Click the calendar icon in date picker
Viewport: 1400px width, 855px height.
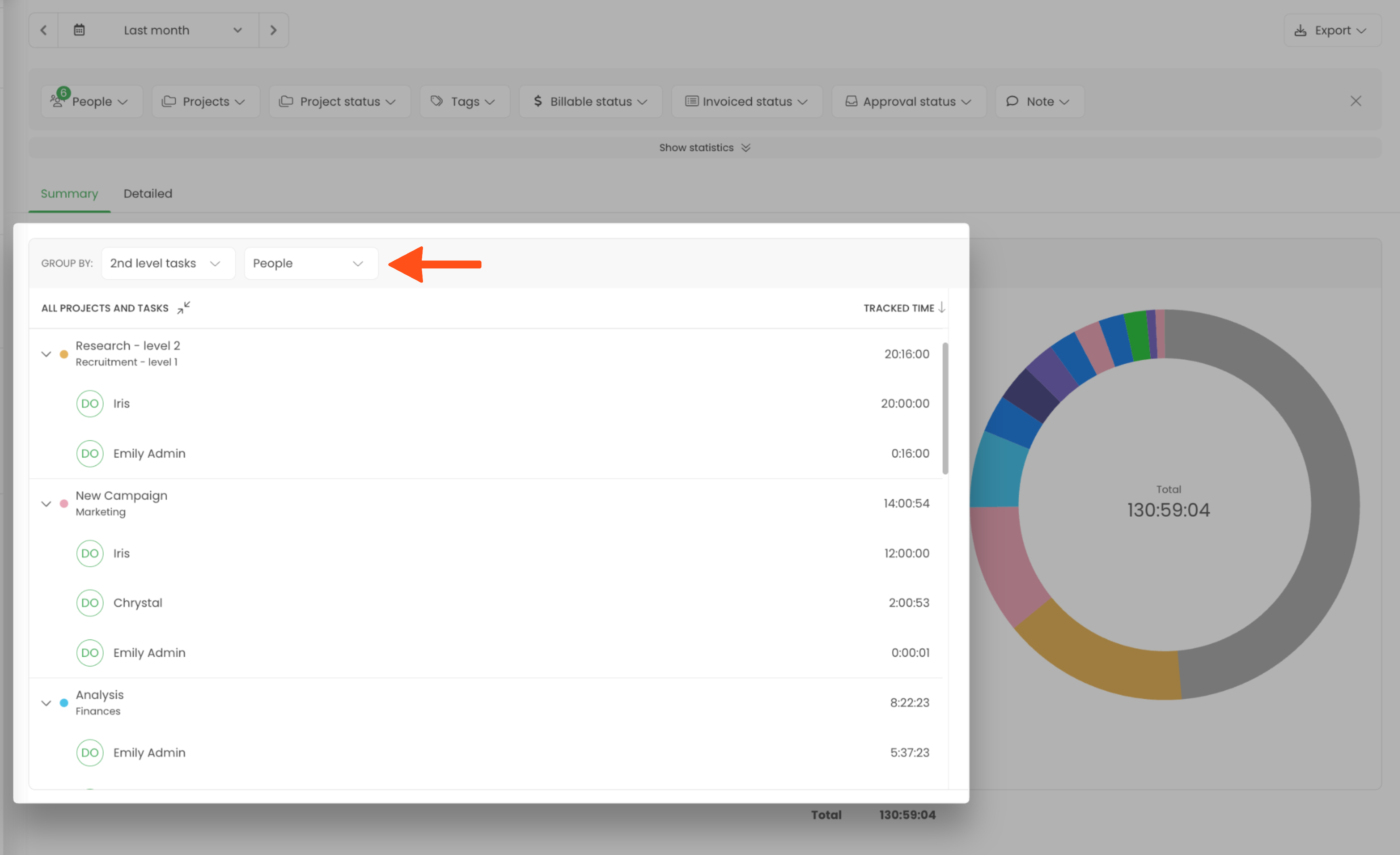pos(79,30)
